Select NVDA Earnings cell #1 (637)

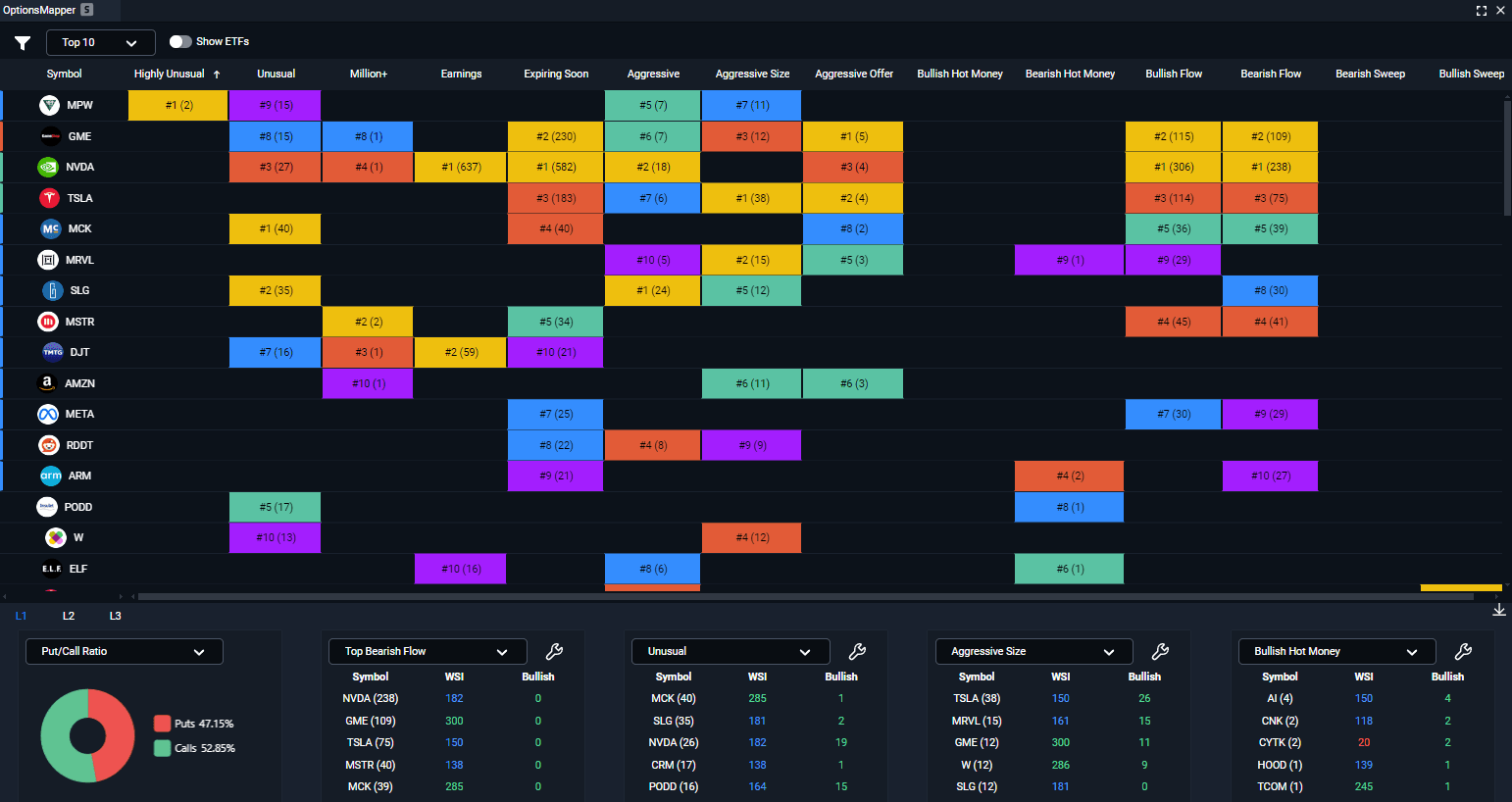coord(461,167)
